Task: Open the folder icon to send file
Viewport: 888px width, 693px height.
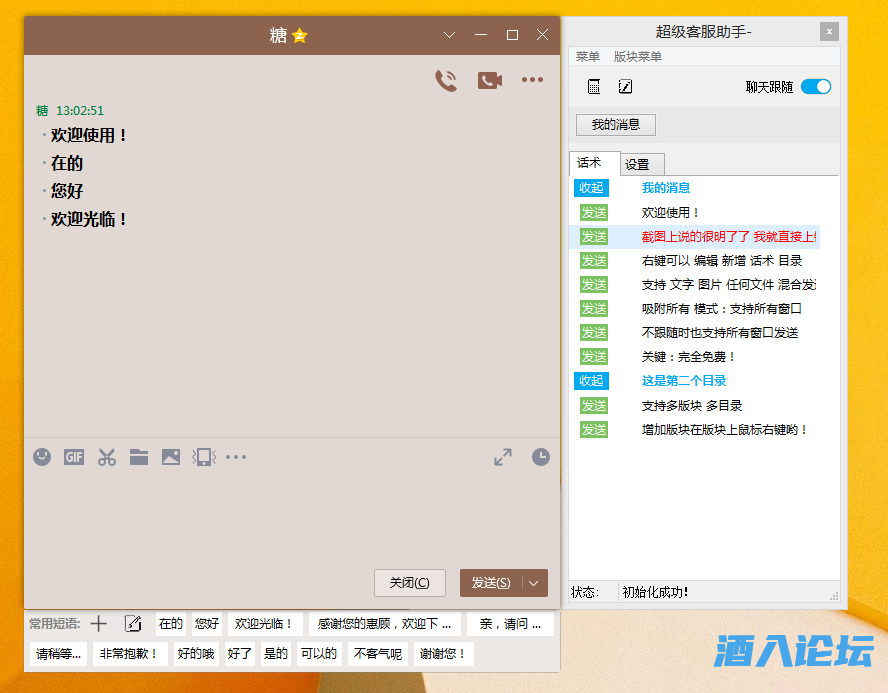Action: point(139,457)
